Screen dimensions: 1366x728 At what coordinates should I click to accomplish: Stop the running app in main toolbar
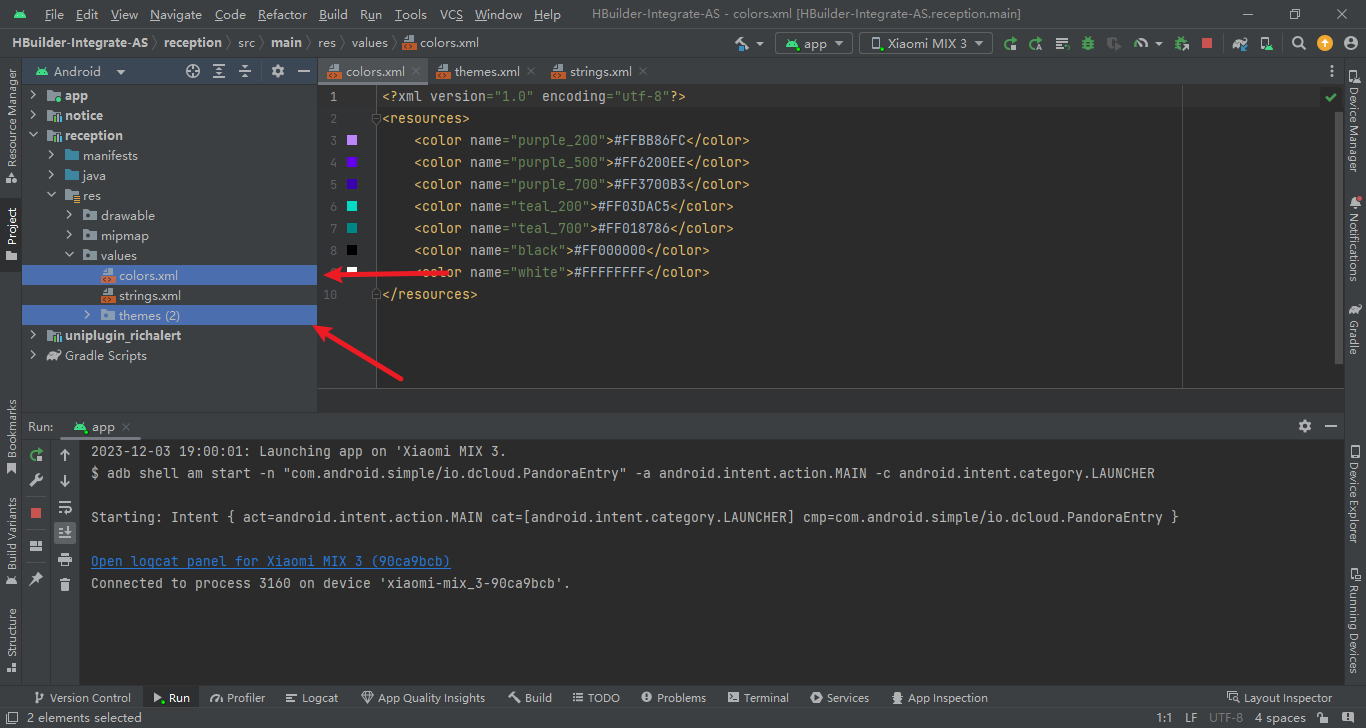point(1207,43)
